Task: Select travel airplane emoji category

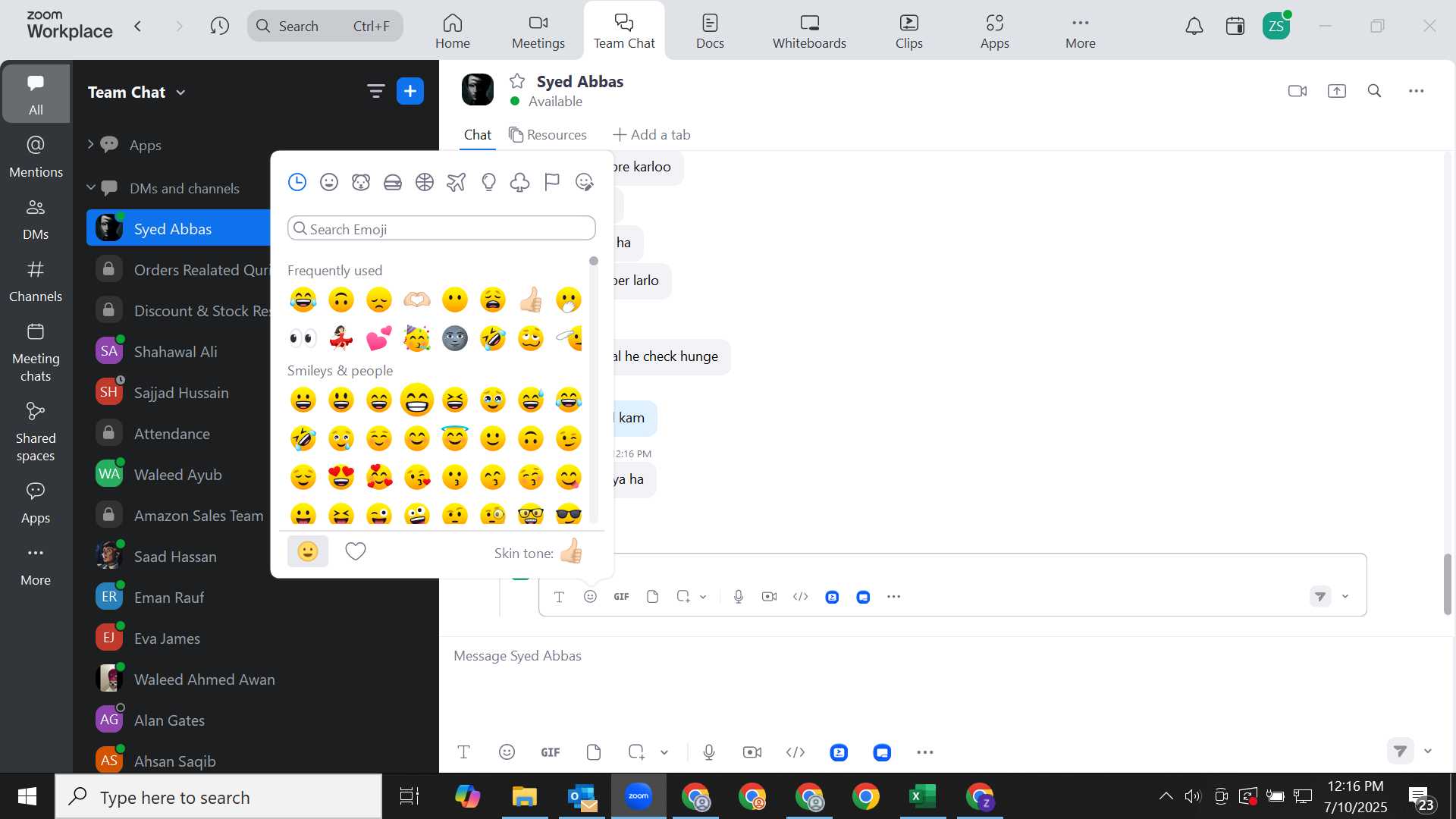Action: (457, 182)
